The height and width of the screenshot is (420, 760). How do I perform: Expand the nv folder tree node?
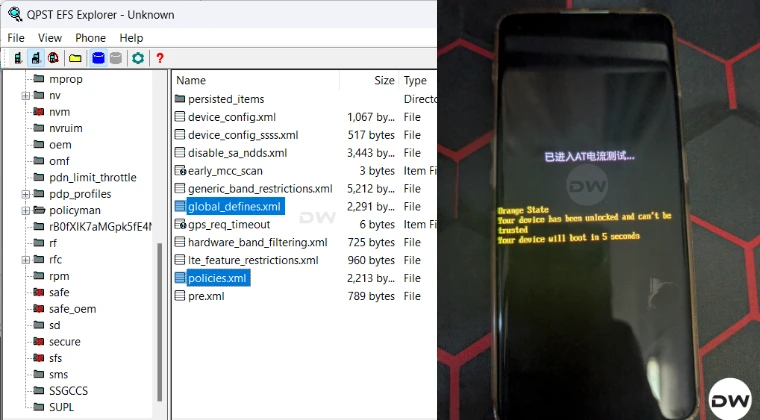pos(26,95)
